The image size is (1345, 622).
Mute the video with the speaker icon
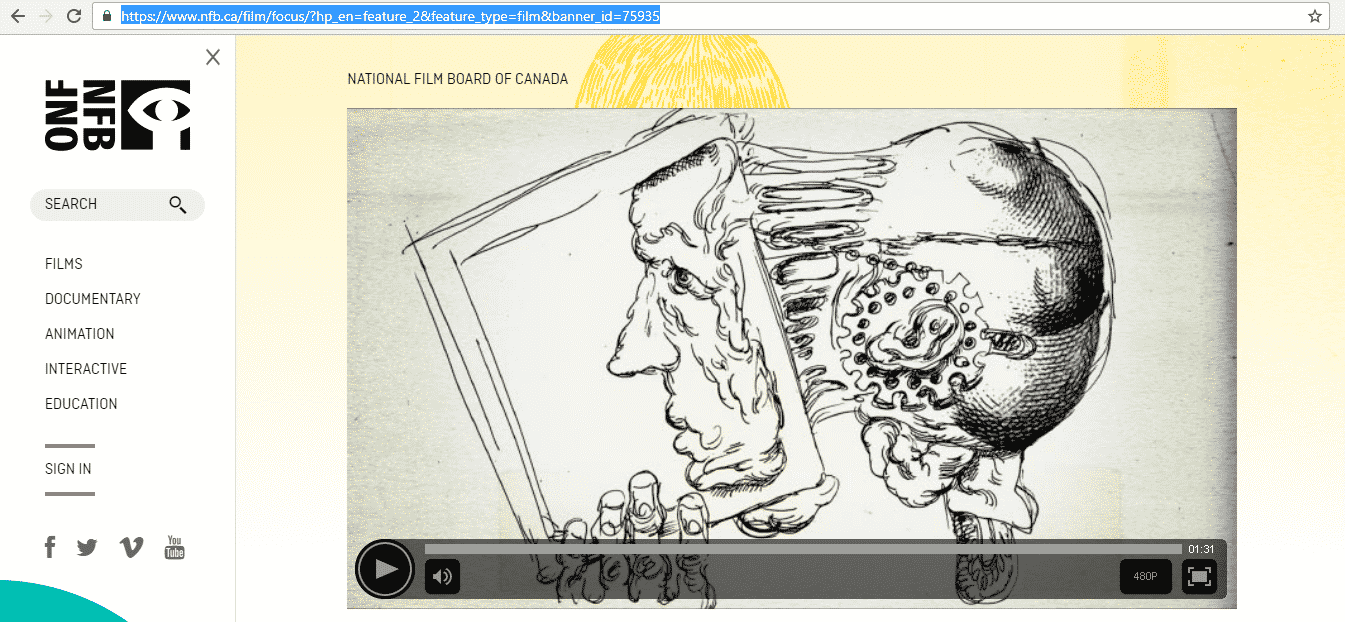[x=442, y=576]
